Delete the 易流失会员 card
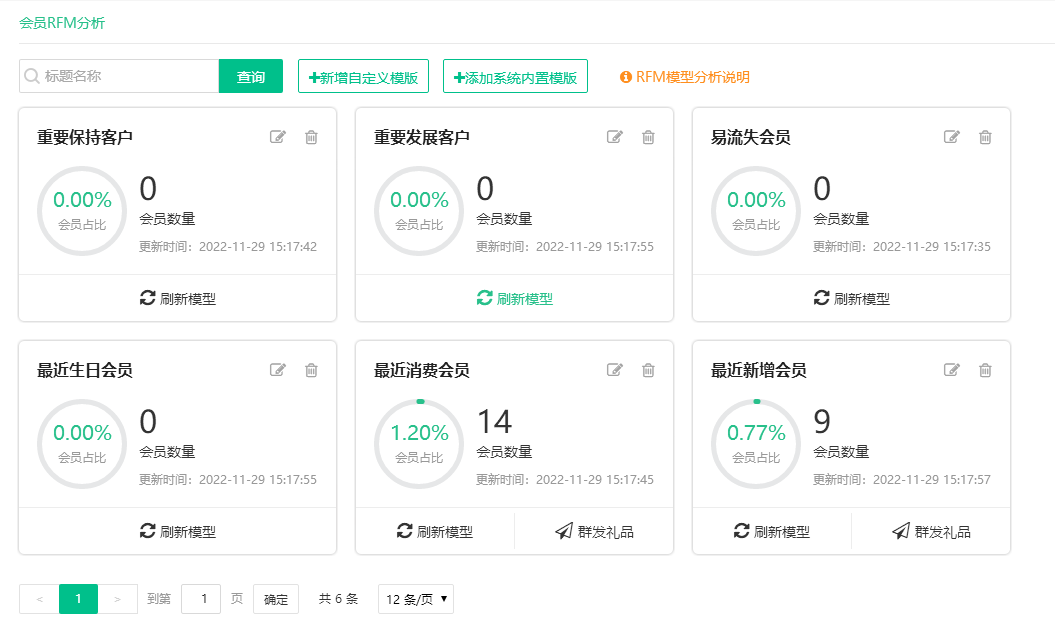 (x=985, y=137)
